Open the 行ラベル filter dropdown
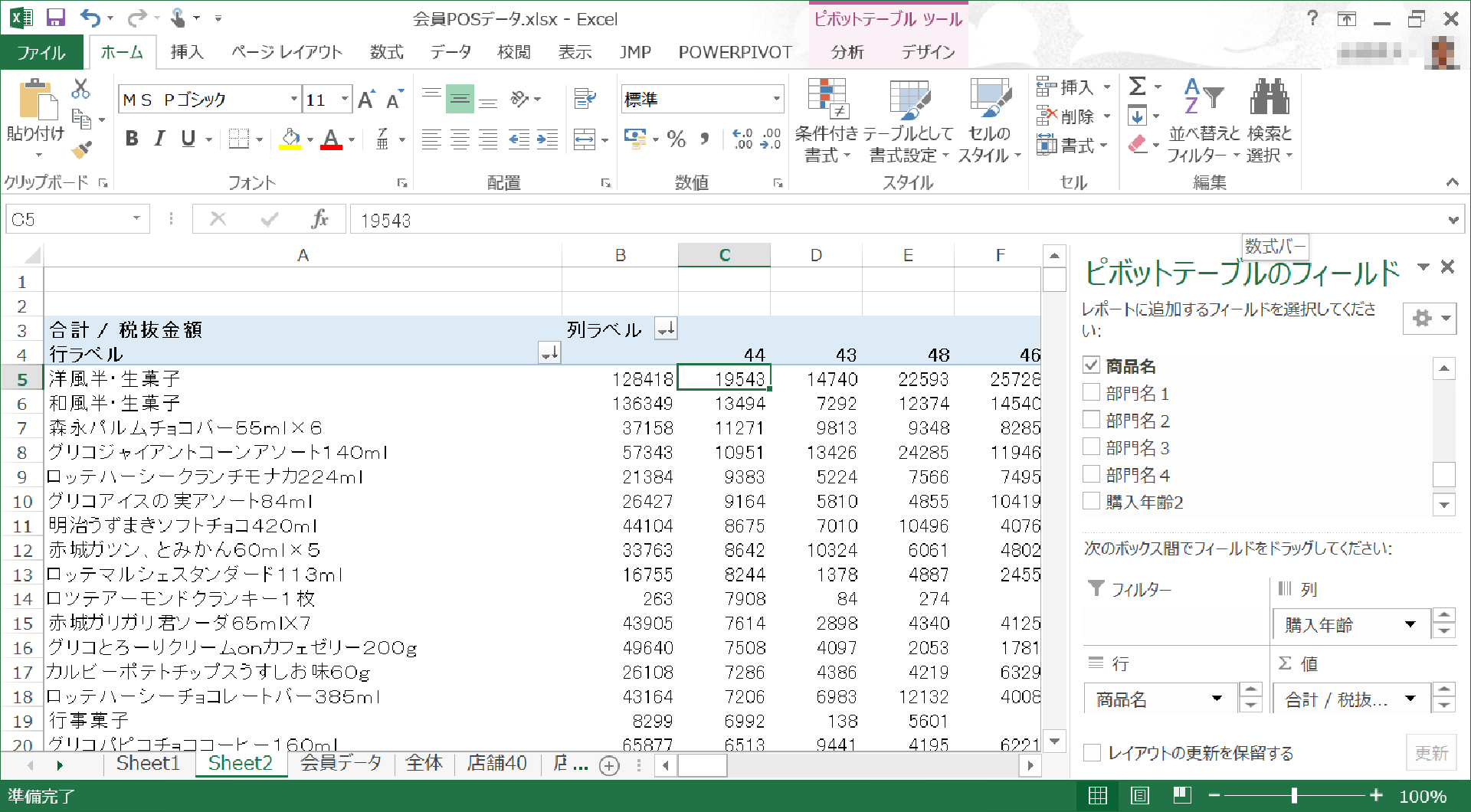The height and width of the screenshot is (812, 1471). tap(550, 353)
